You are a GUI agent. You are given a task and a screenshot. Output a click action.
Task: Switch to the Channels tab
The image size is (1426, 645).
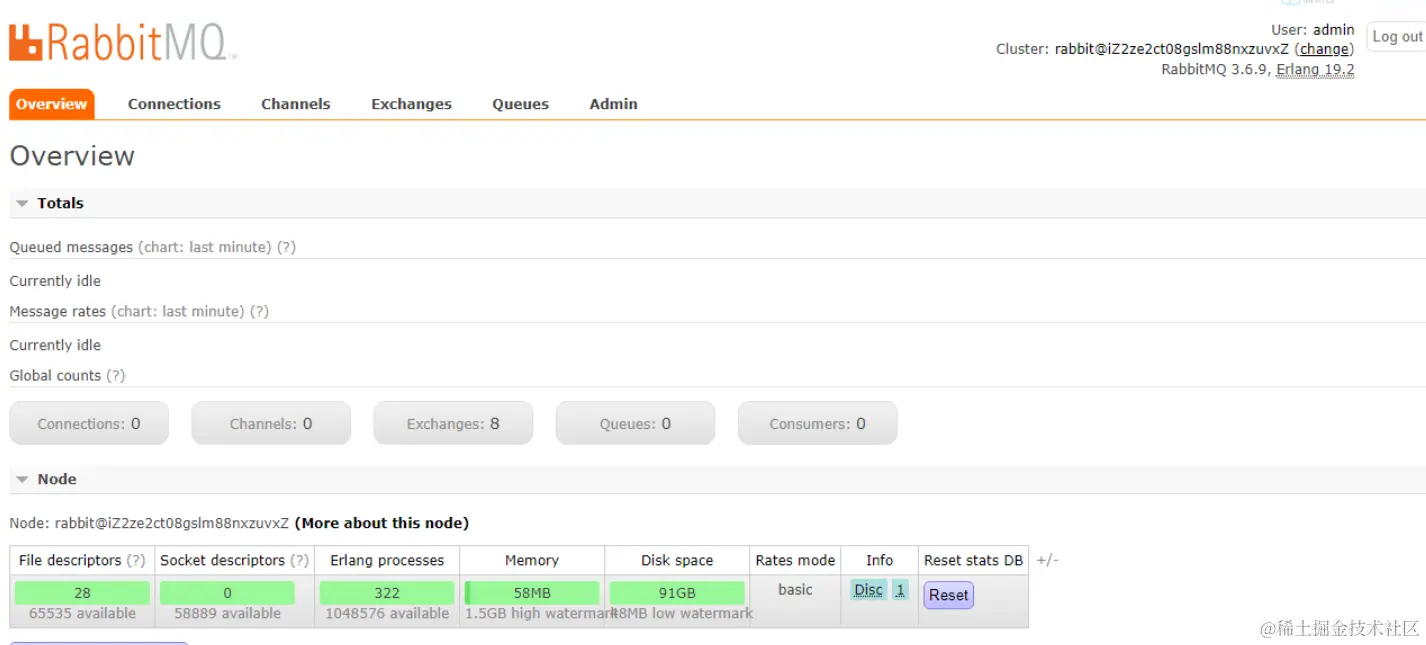pos(296,104)
